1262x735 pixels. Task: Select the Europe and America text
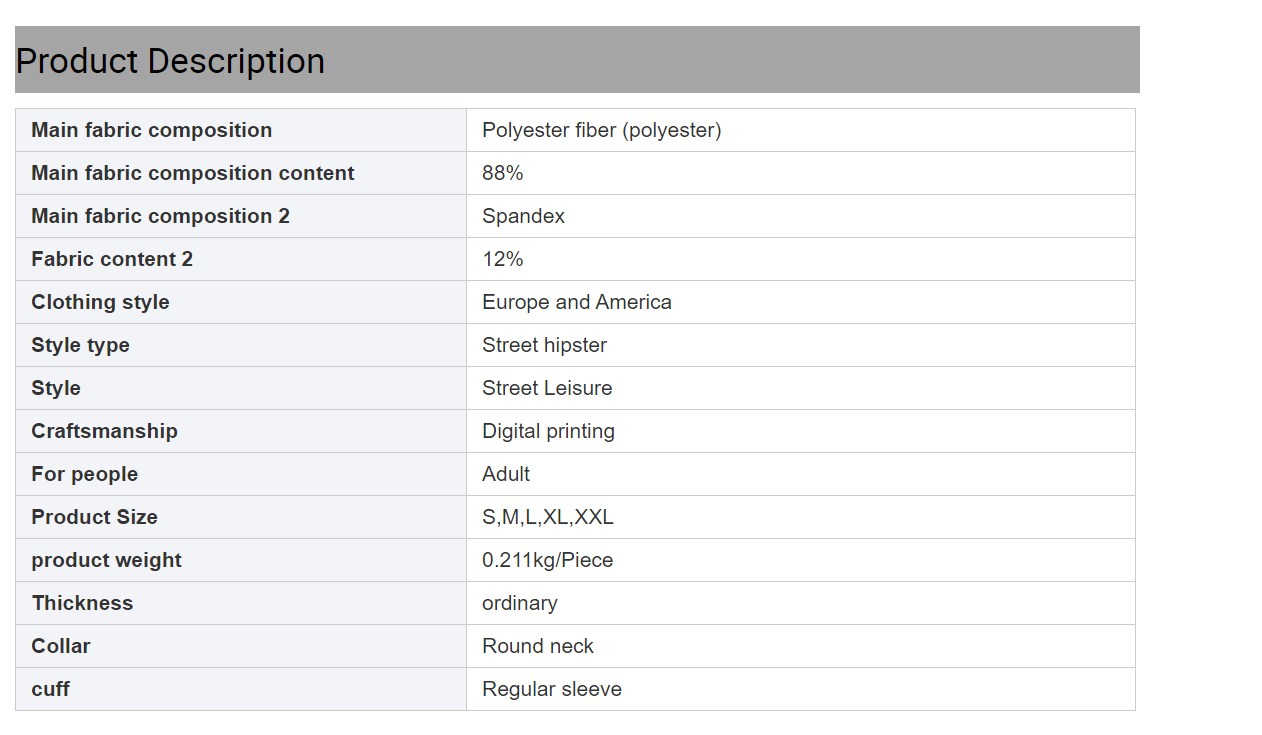coord(576,302)
